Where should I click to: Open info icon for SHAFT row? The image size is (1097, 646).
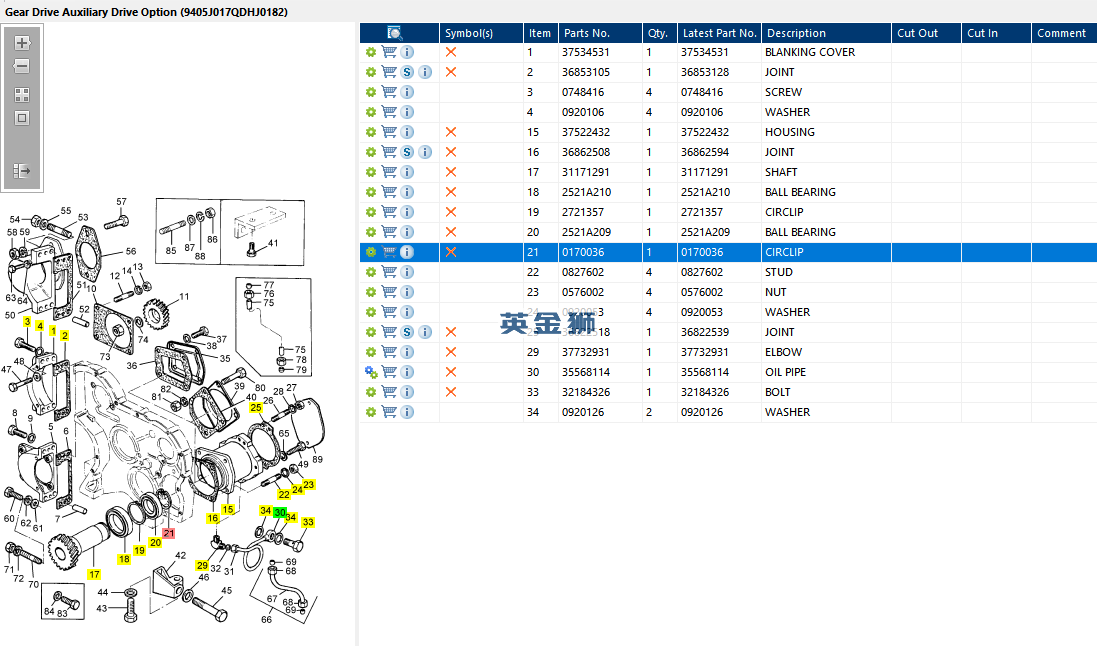[x=407, y=172]
